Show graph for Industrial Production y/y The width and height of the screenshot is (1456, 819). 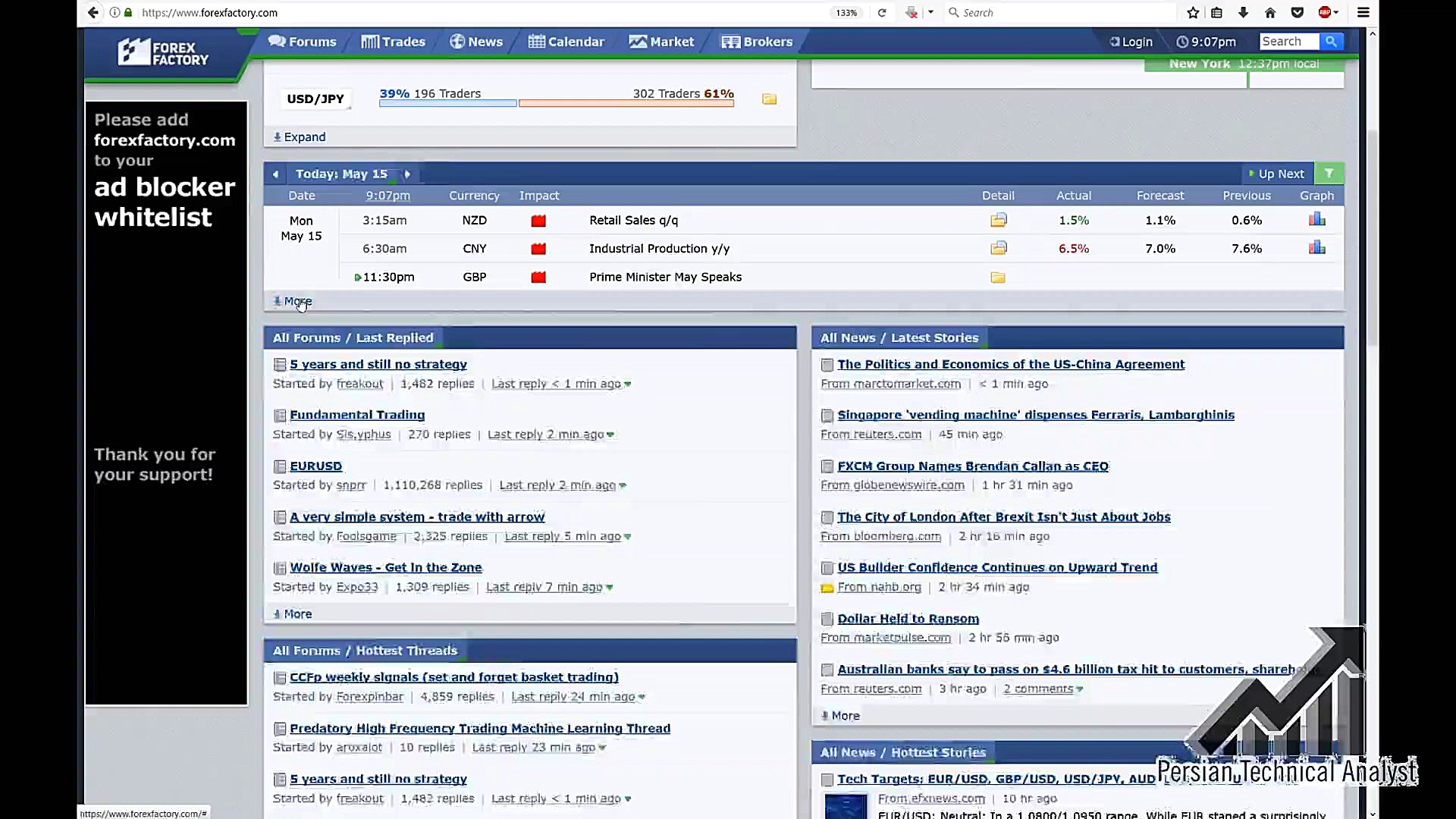coord(1317,247)
